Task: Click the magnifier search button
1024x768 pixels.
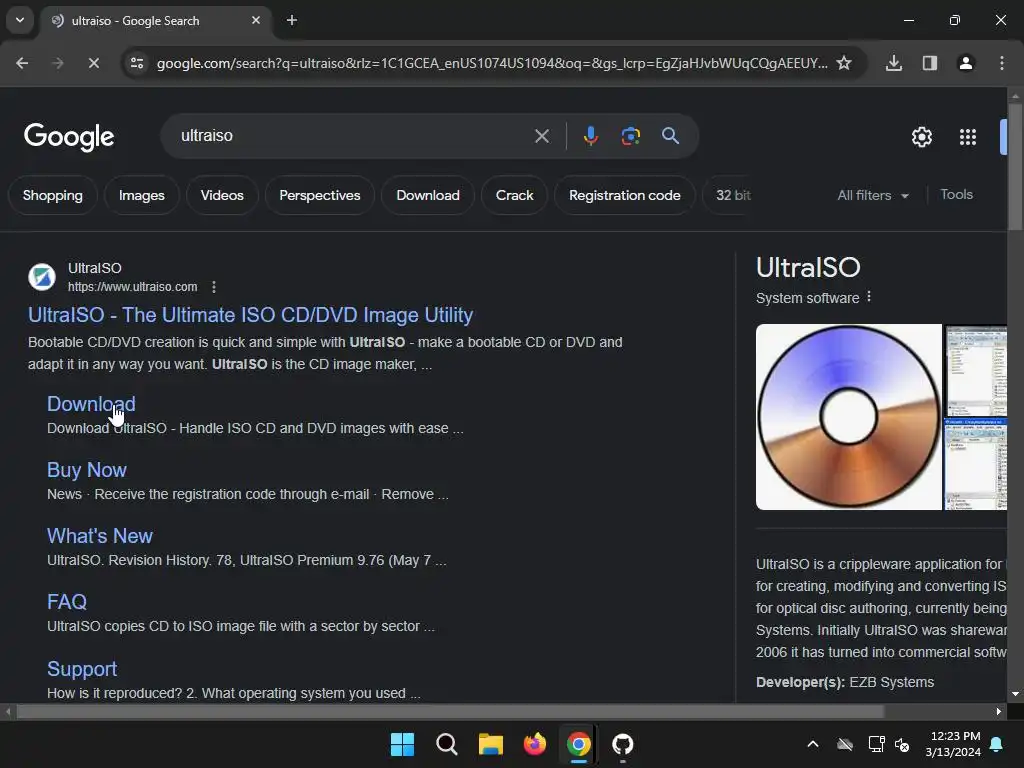Action: (x=670, y=136)
